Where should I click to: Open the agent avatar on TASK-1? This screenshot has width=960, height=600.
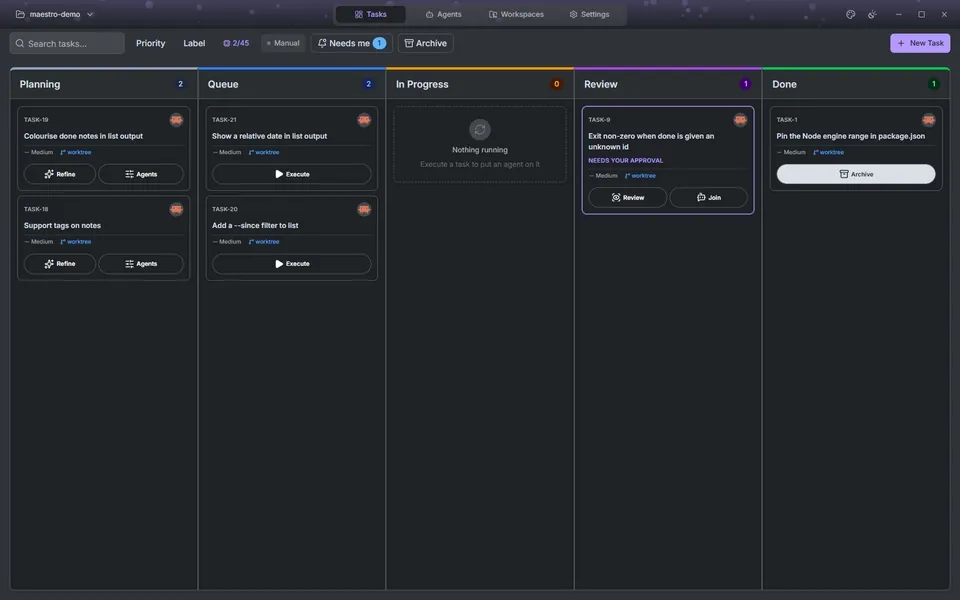point(929,120)
